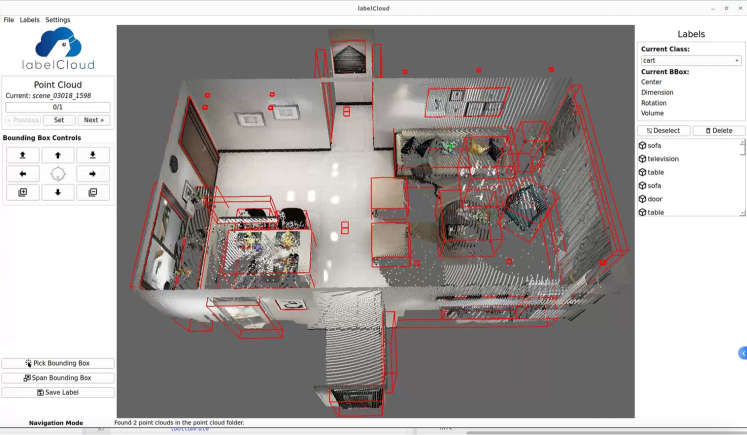Activate Pick Bounding Box tool
Viewport: 747px width, 435px height.
point(58,363)
